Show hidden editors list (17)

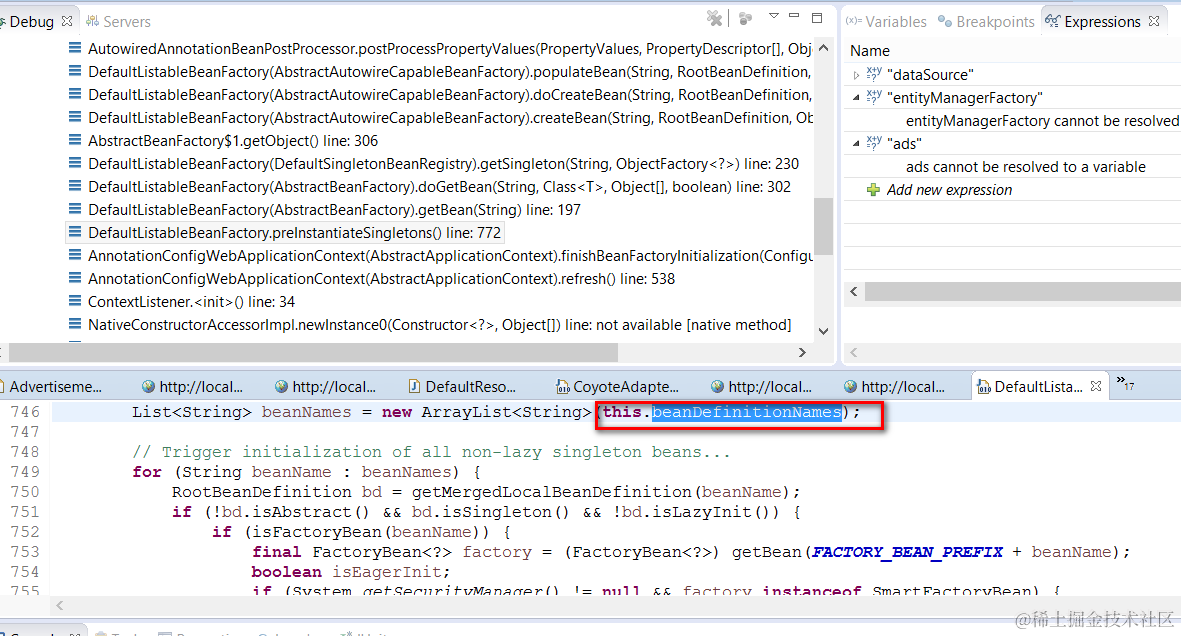(1125, 383)
